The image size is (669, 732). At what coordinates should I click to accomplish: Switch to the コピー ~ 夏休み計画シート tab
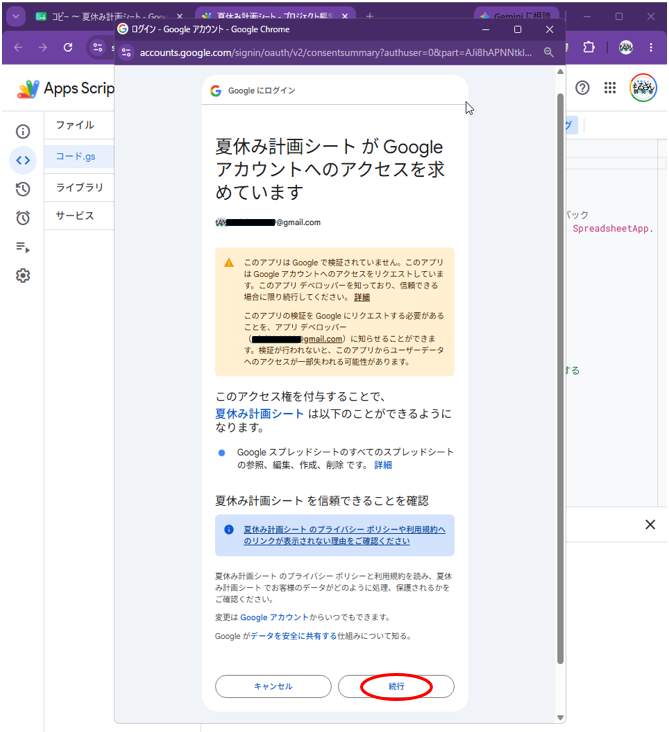(x=108, y=17)
